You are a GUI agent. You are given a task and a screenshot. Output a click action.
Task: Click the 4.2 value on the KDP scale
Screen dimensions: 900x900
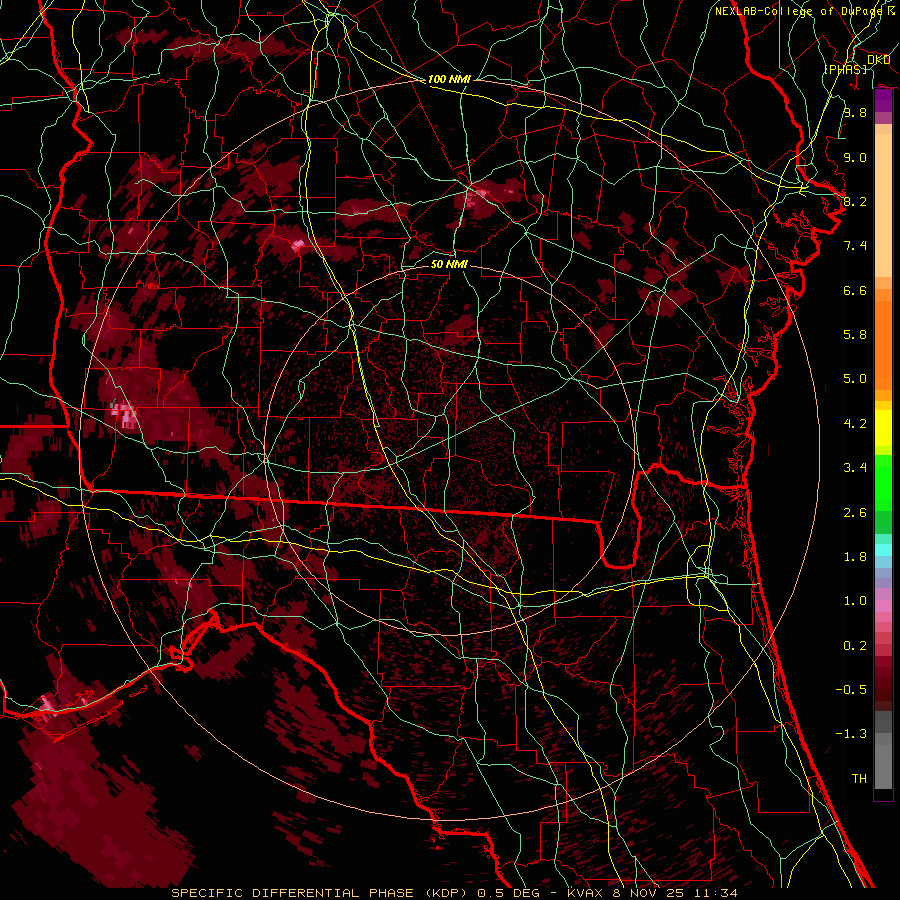855,424
